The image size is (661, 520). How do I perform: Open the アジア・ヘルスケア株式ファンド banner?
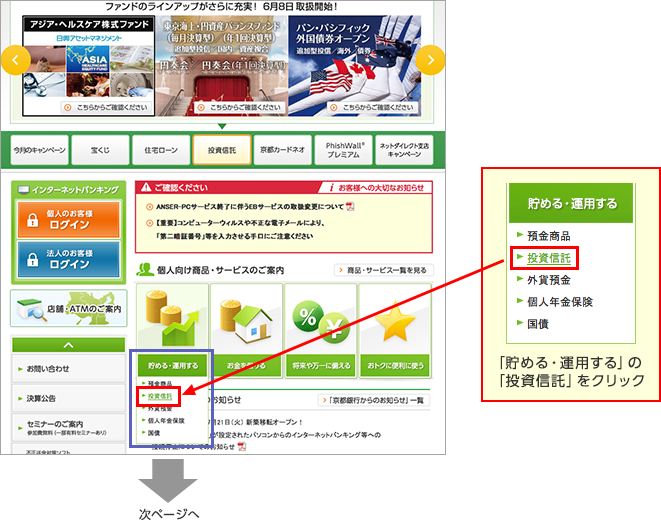pos(89,66)
